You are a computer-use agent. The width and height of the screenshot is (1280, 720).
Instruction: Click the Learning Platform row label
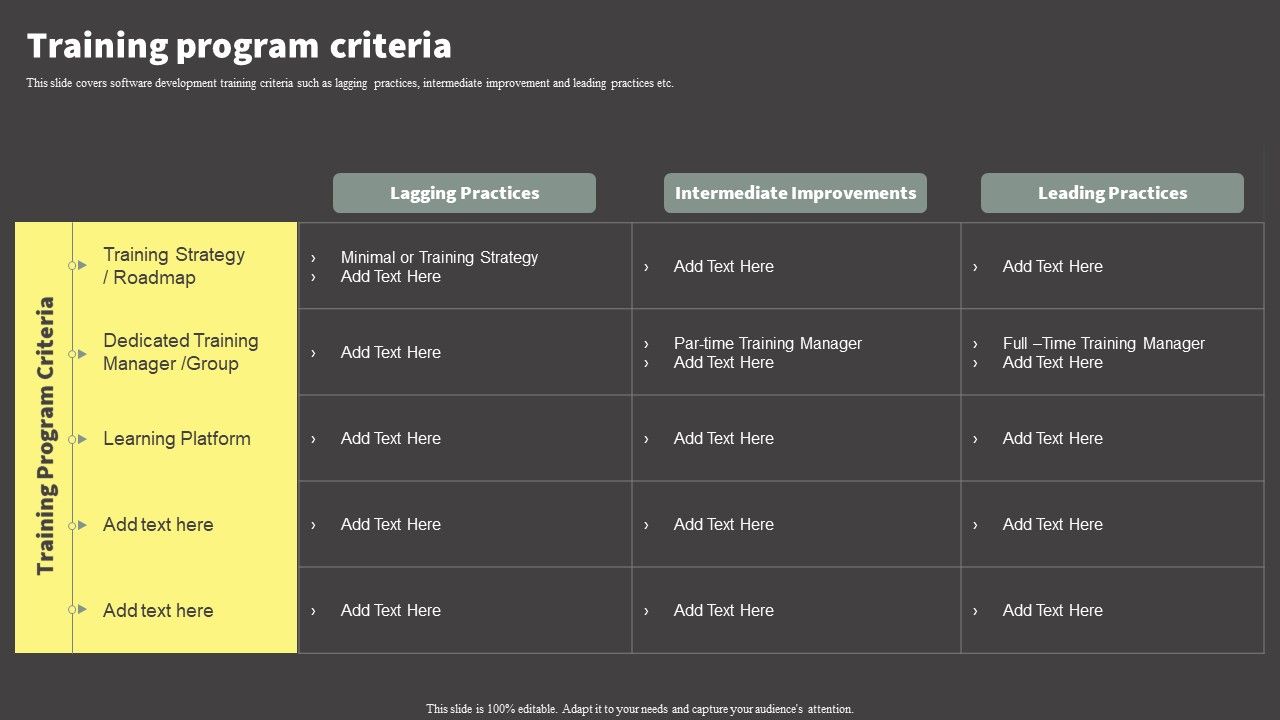tap(177, 438)
